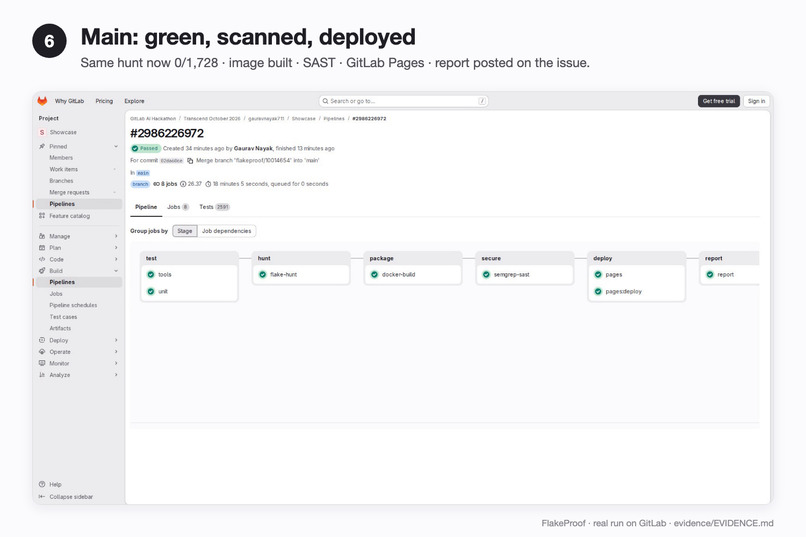Group jobs by Job dependencies
Viewport: 806px width, 537px height.
click(226, 231)
